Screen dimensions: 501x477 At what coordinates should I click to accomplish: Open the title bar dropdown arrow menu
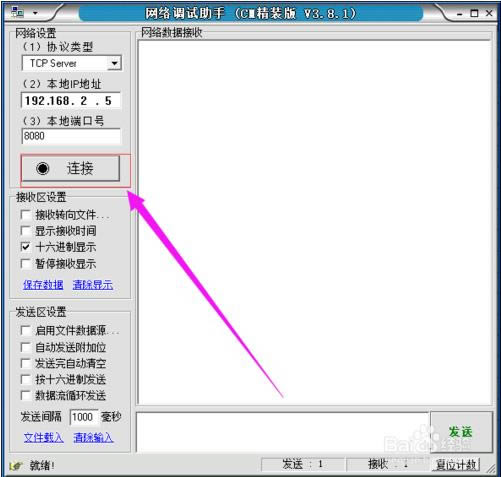(x=35, y=14)
